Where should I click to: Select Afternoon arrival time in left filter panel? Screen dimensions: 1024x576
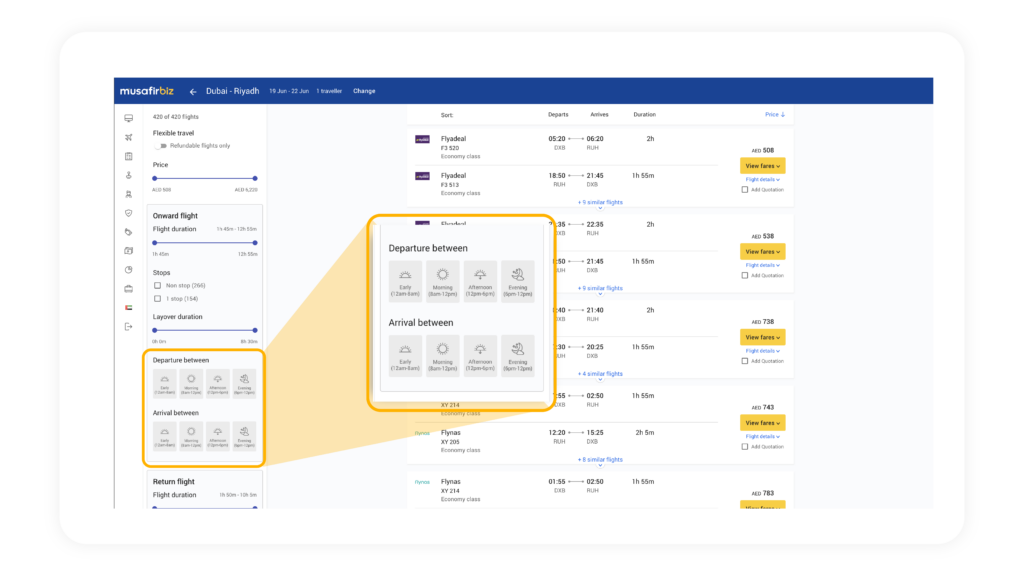coord(217,436)
